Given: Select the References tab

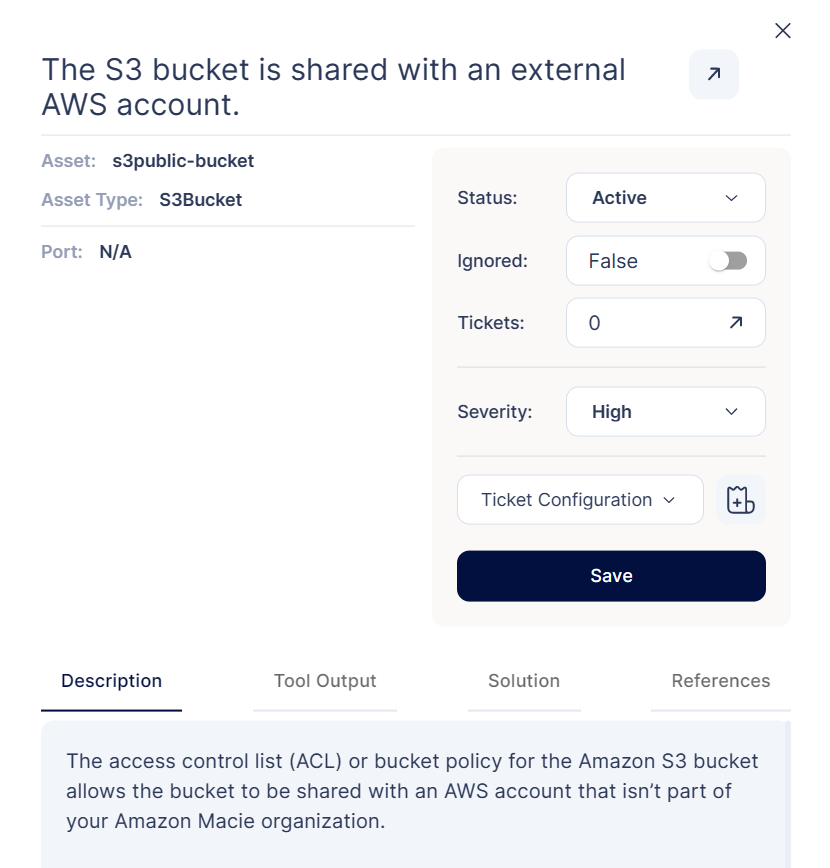Looking at the screenshot, I should pos(720,681).
